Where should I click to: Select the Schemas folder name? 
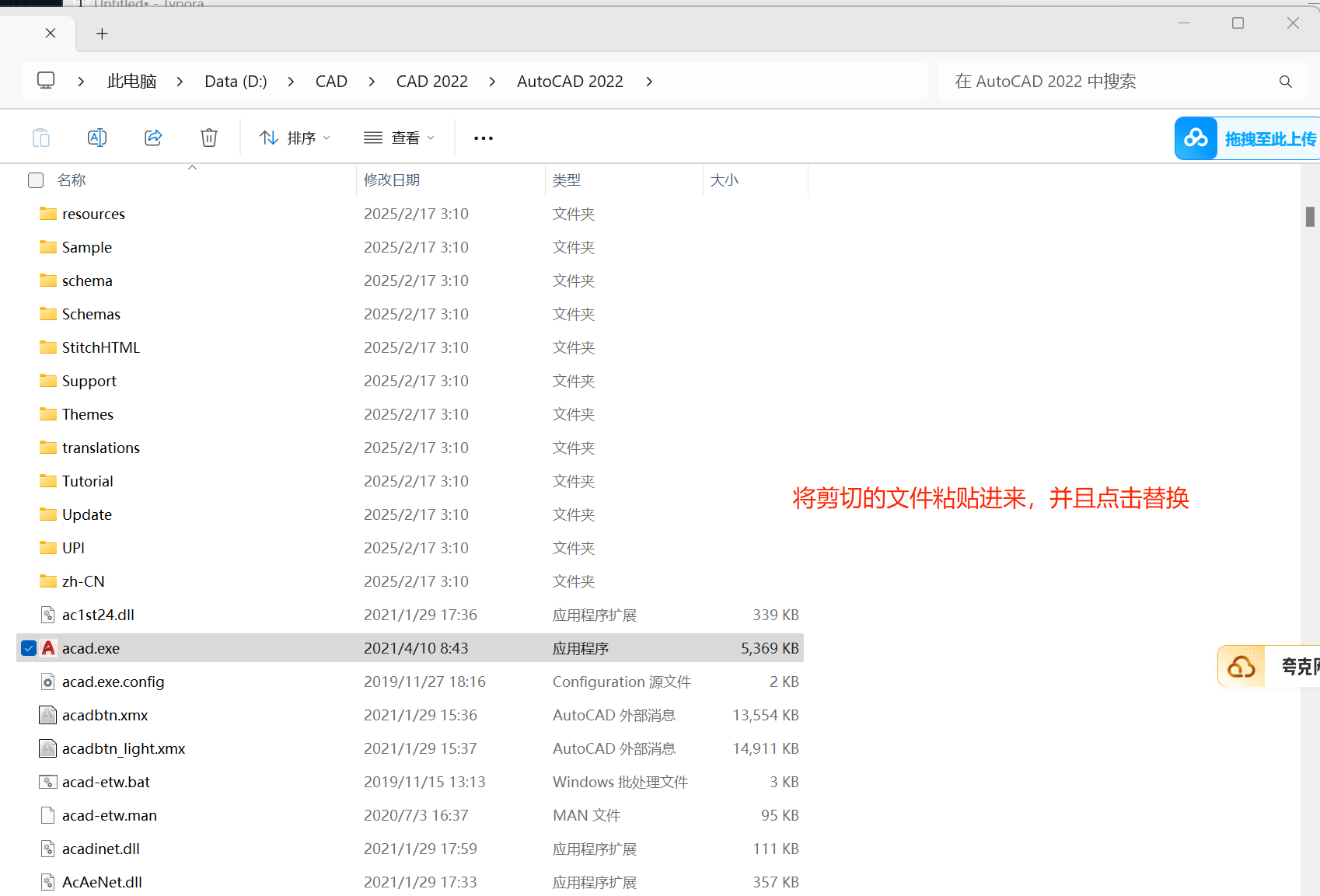pyautogui.click(x=91, y=314)
